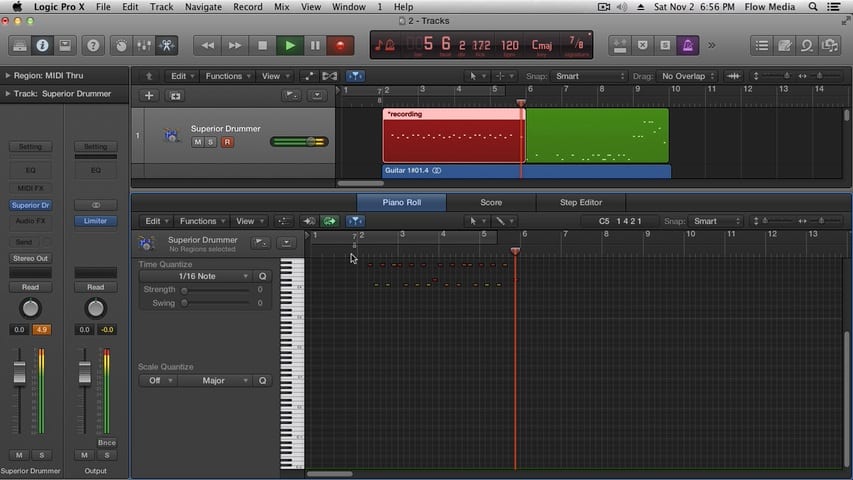The width and height of the screenshot is (853, 480).
Task: Open the Editors scissors icon button
Action: 167,45
